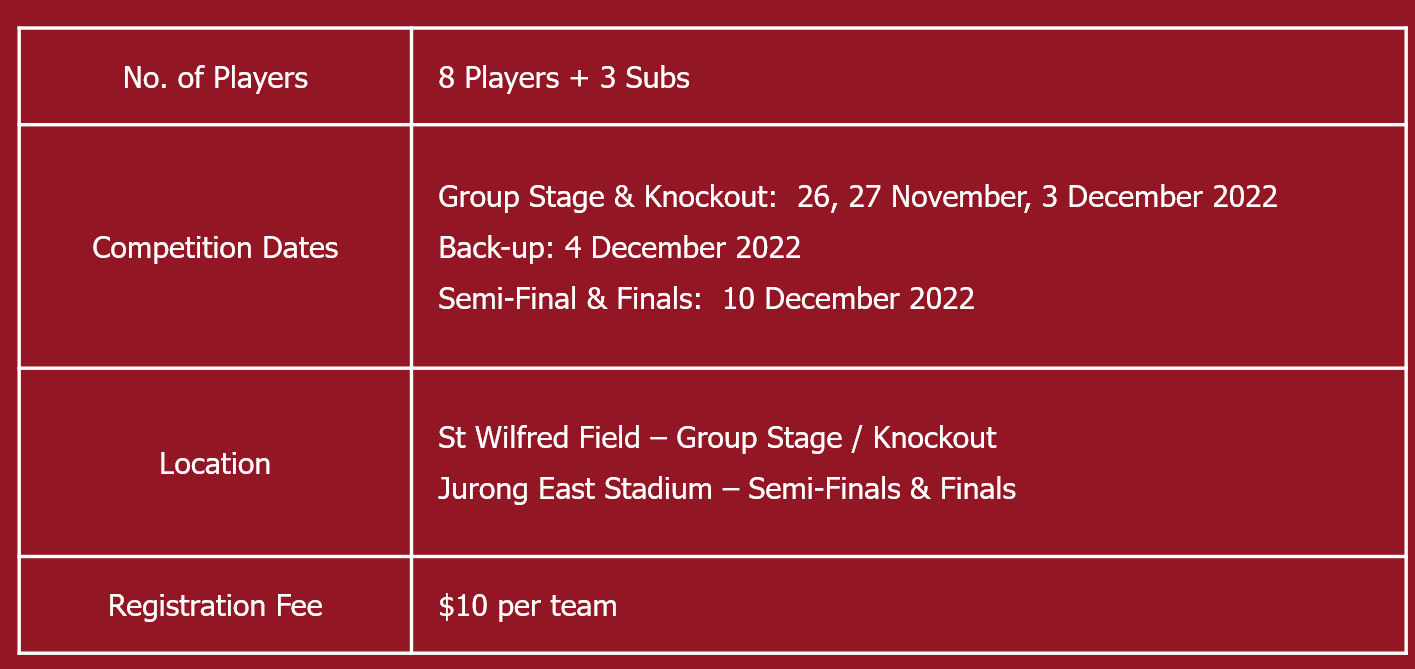Select the '8 Players + 3 Subs' text

point(564,78)
